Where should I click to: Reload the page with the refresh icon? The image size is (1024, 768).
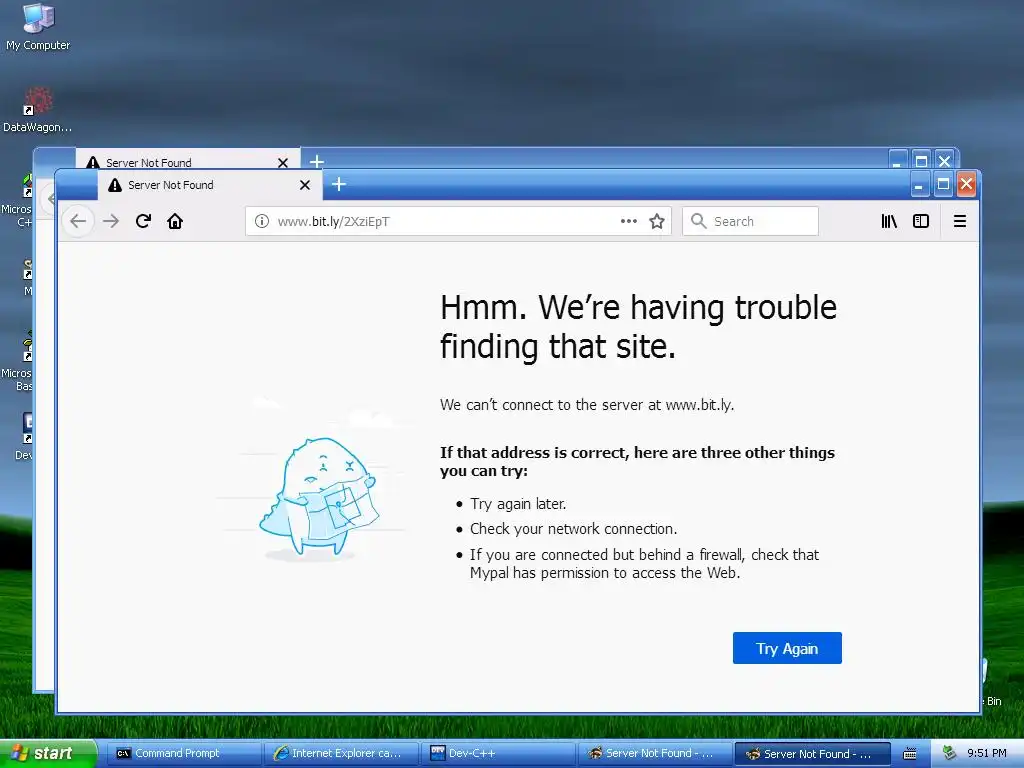(143, 221)
